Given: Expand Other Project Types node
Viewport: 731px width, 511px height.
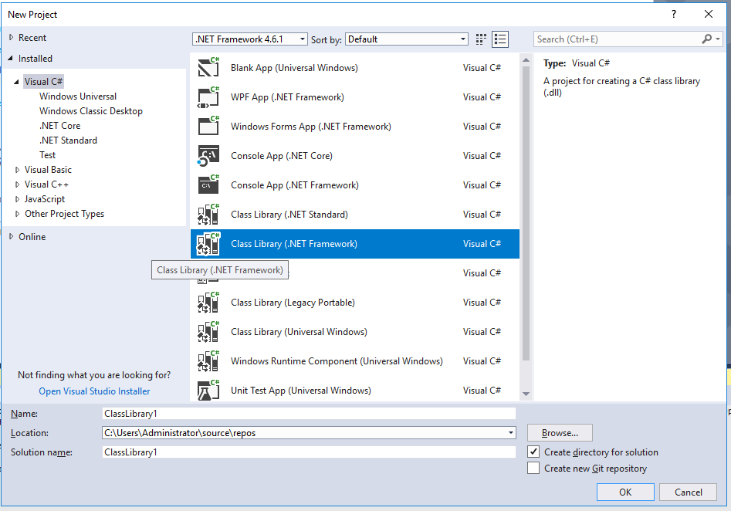Looking at the screenshot, I should point(17,214).
